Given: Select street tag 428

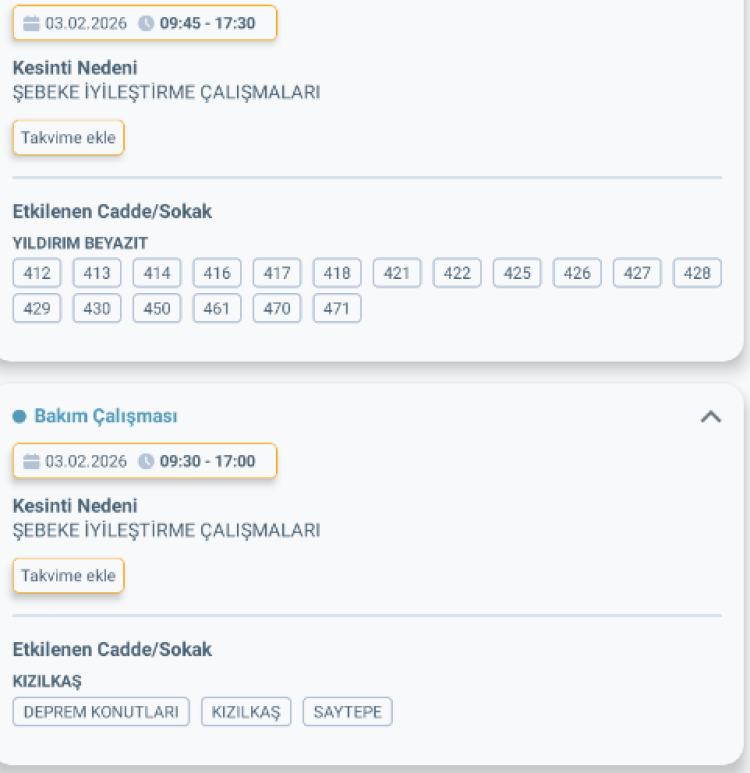Looking at the screenshot, I should tap(697, 273).
